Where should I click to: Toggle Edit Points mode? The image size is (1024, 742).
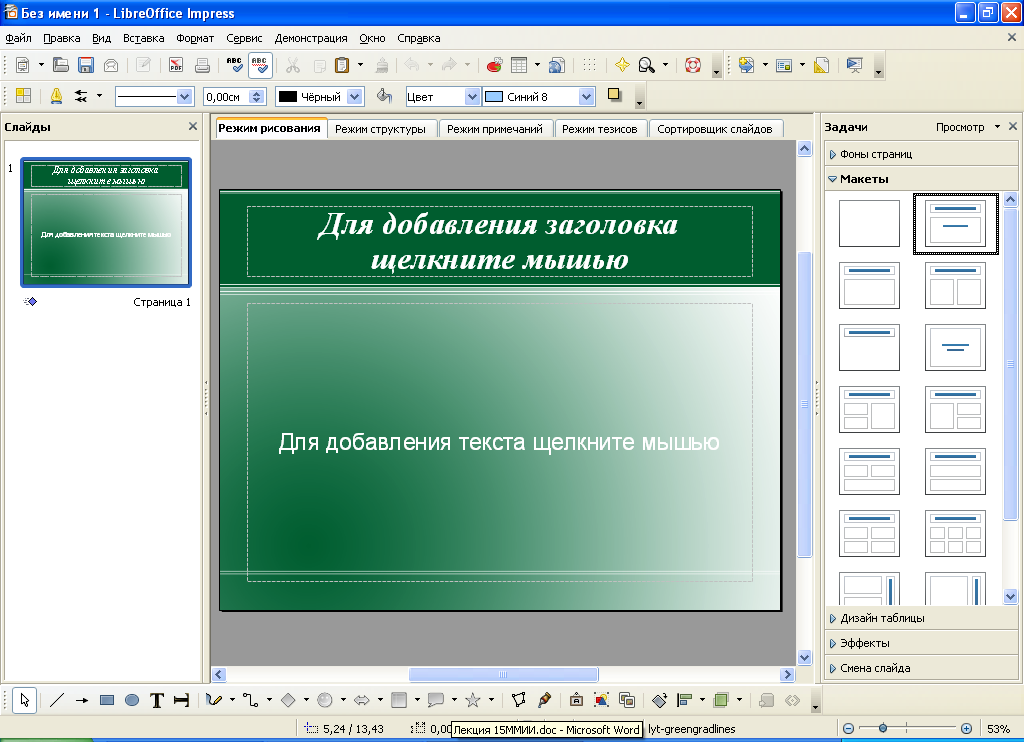(519, 700)
